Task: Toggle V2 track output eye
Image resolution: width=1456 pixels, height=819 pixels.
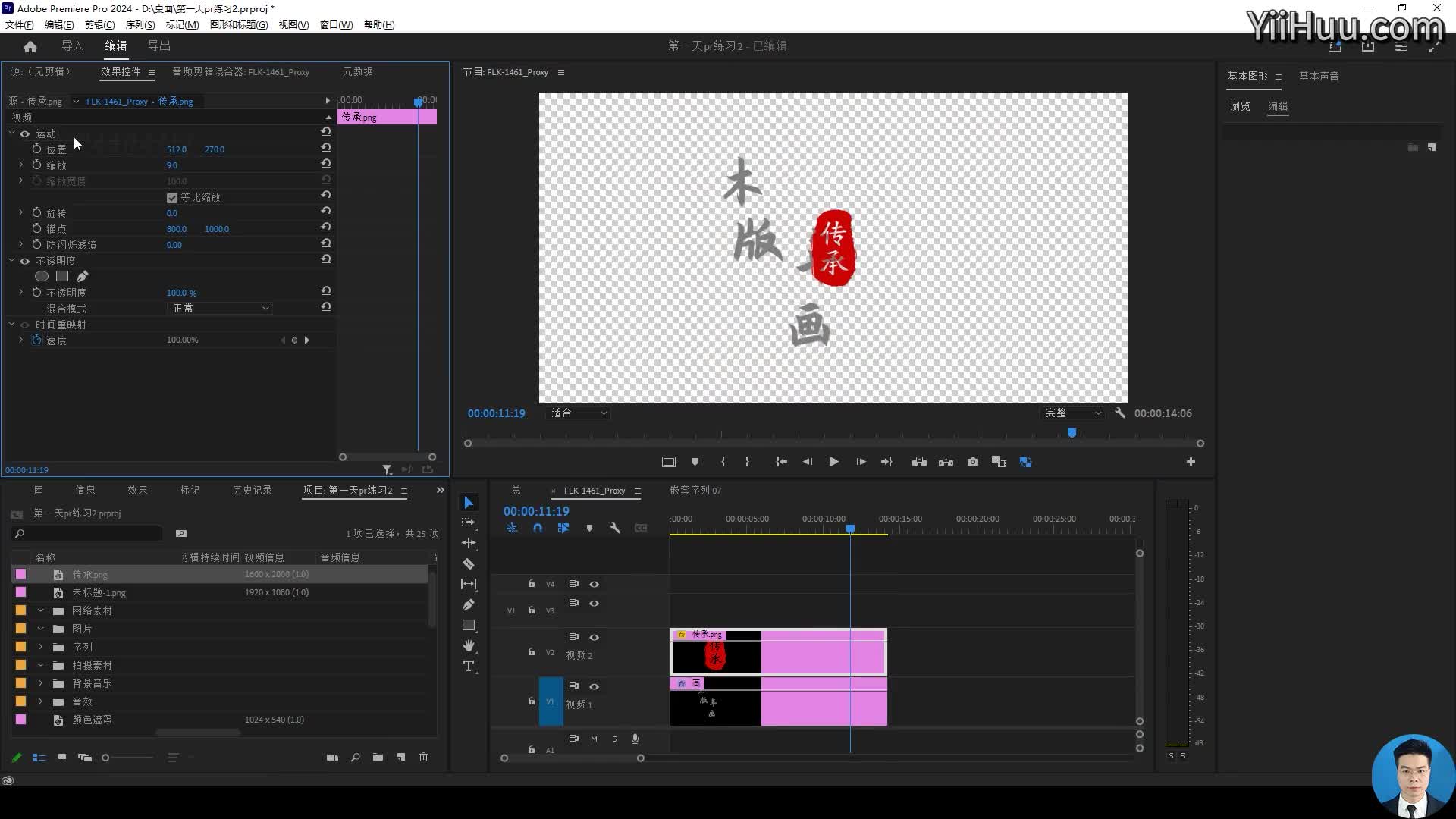Action: [x=595, y=637]
